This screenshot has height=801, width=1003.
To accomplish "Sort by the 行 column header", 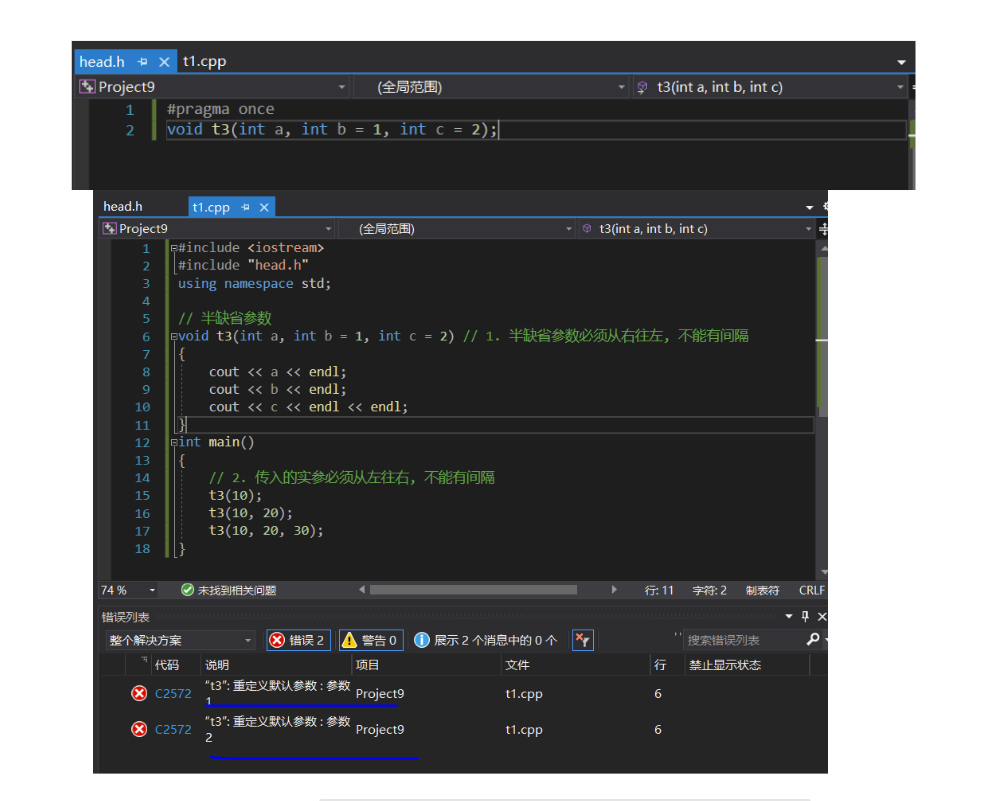I will point(660,665).
